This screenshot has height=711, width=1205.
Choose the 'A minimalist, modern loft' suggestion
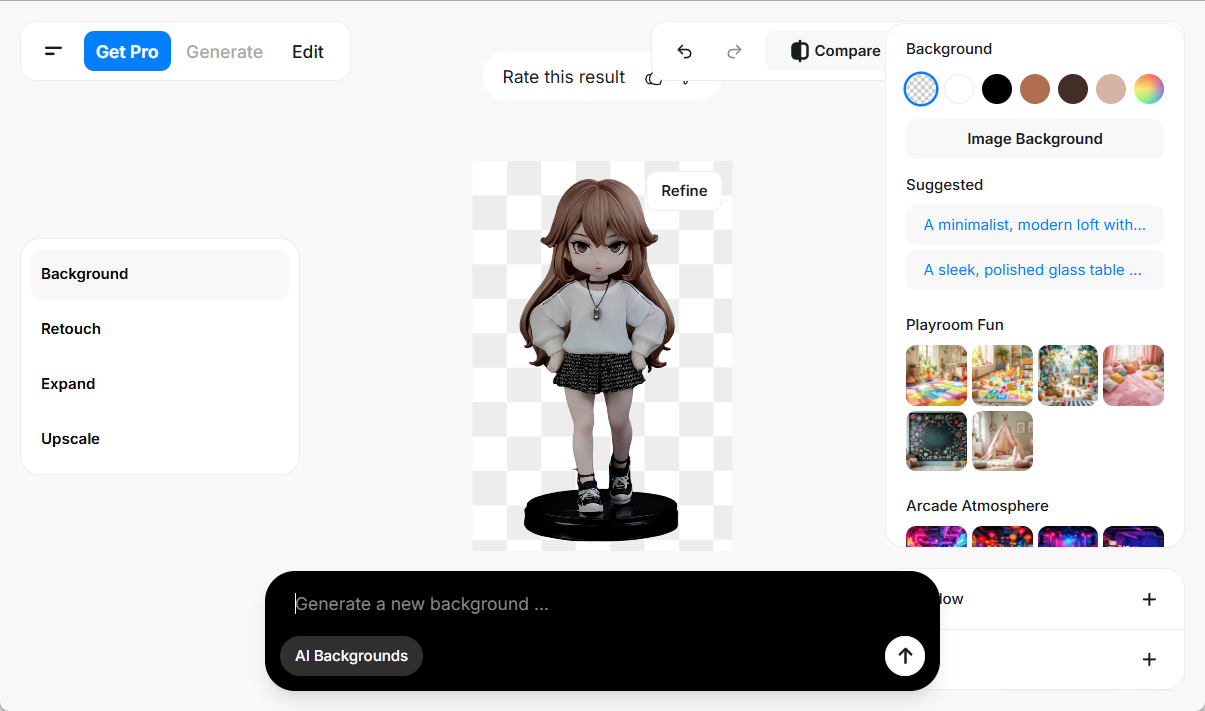pos(1034,225)
